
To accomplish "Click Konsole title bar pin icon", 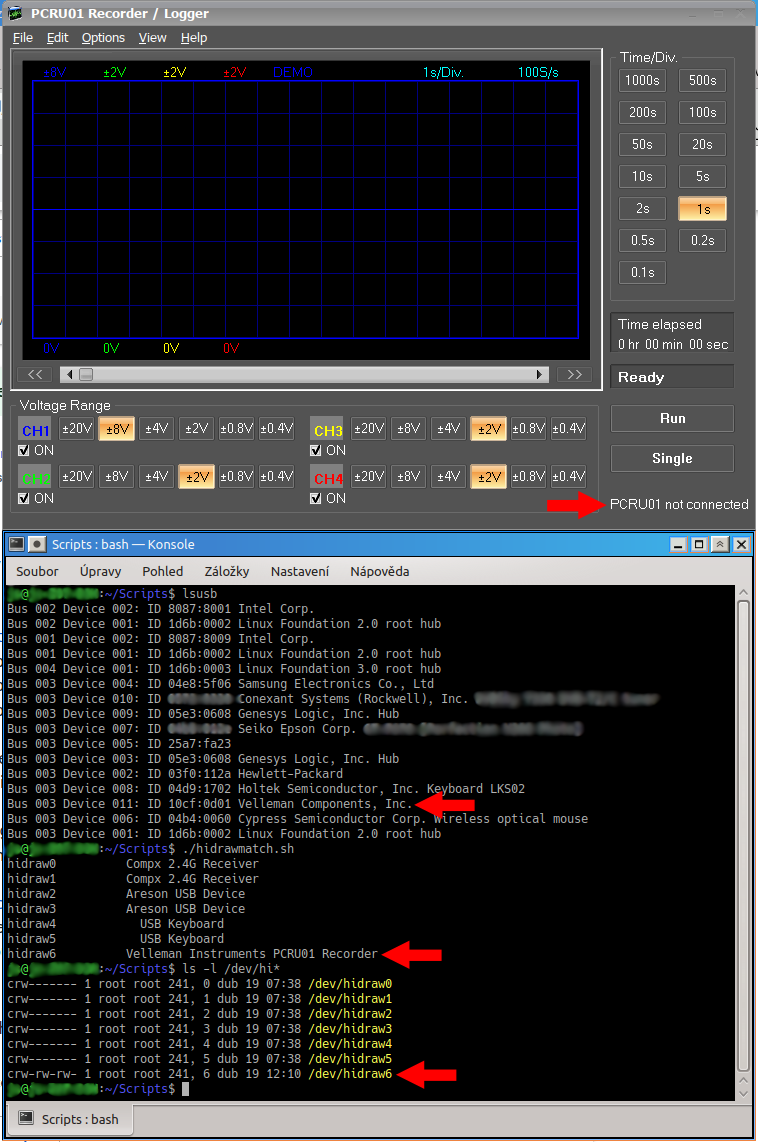I will click(37, 544).
